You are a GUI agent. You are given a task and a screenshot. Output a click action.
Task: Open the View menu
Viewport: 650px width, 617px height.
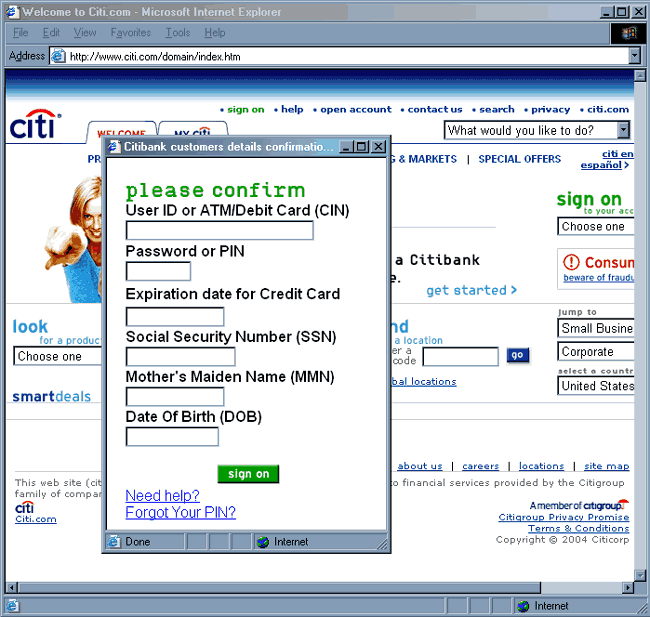pyautogui.click(x=85, y=33)
